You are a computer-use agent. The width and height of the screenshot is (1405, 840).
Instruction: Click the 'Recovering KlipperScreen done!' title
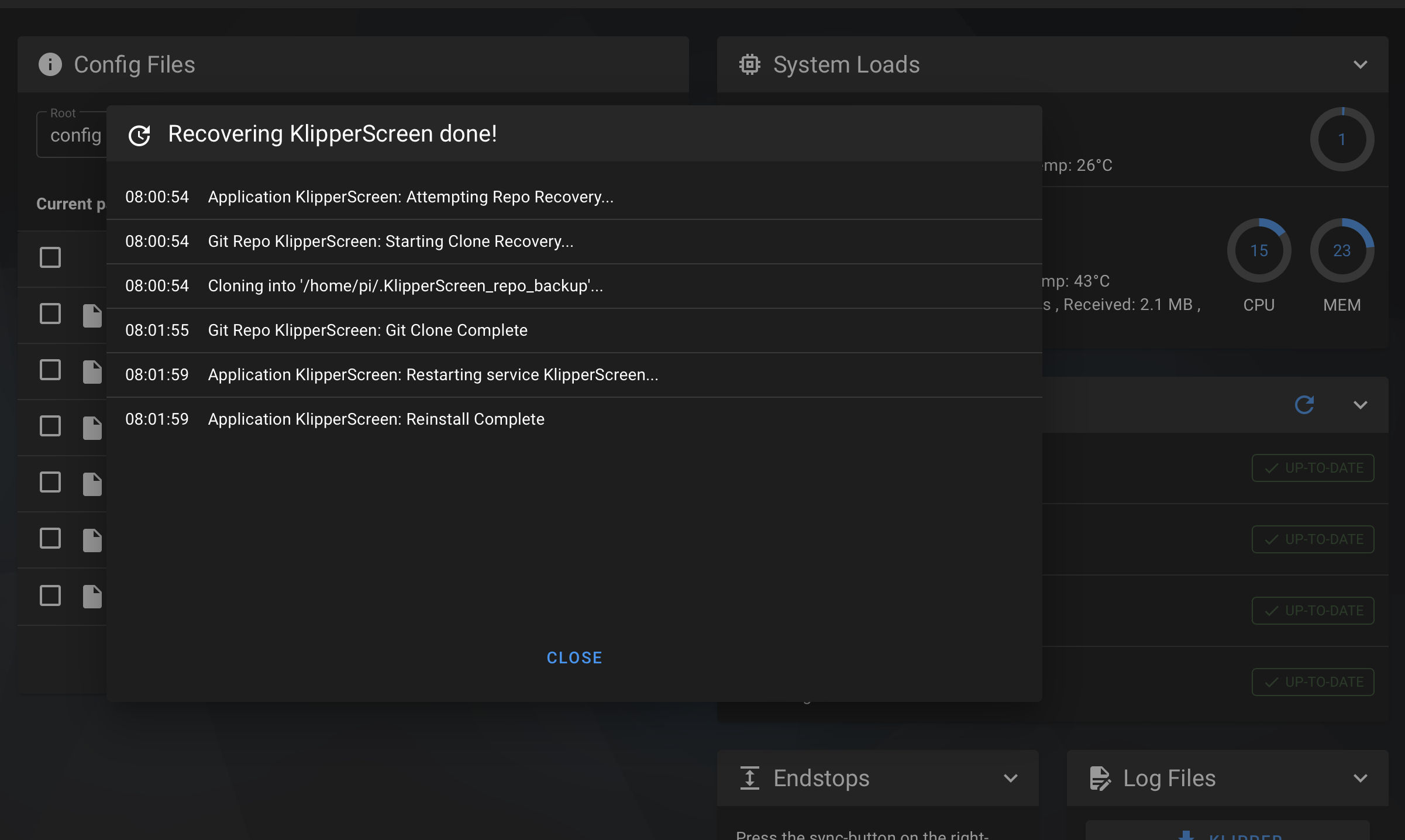332,134
